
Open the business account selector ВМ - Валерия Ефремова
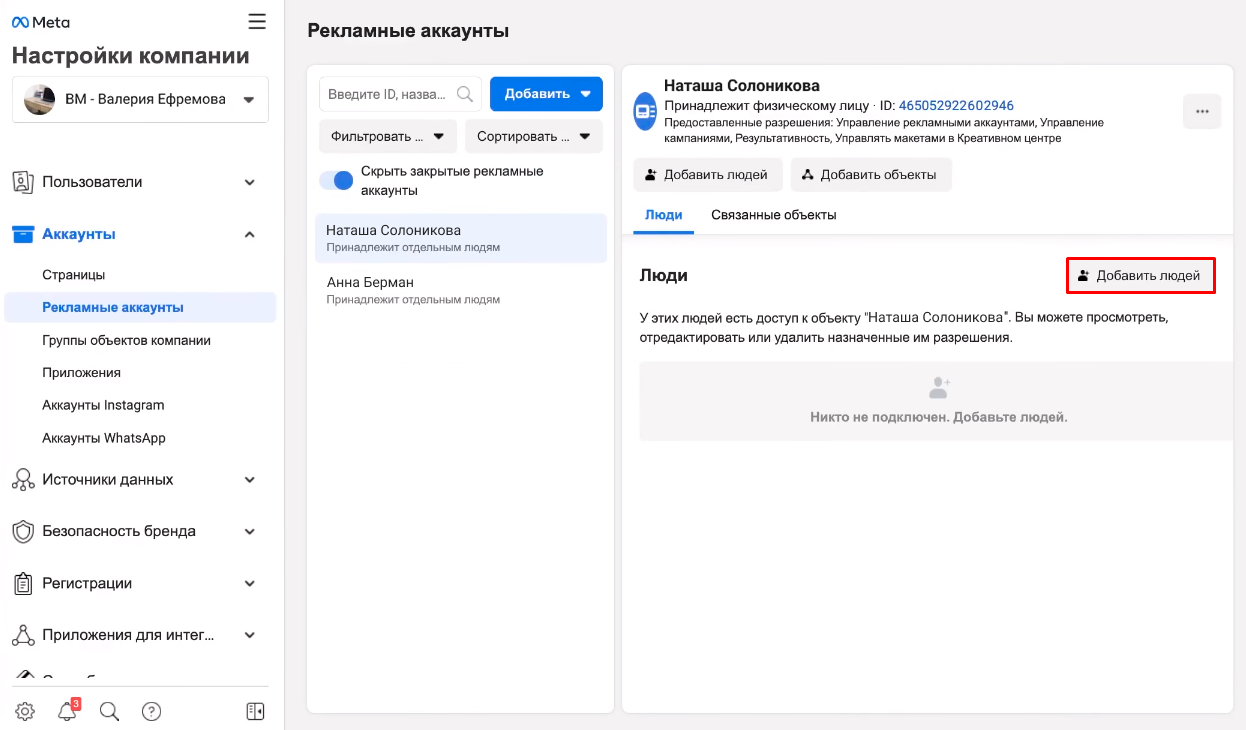[140, 99]
